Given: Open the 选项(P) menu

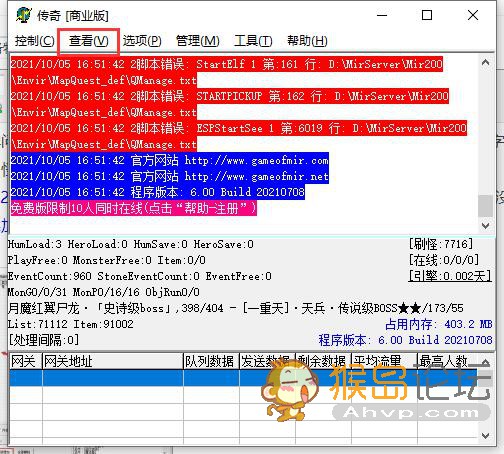Looking at the screenshot, I should 142,41.
